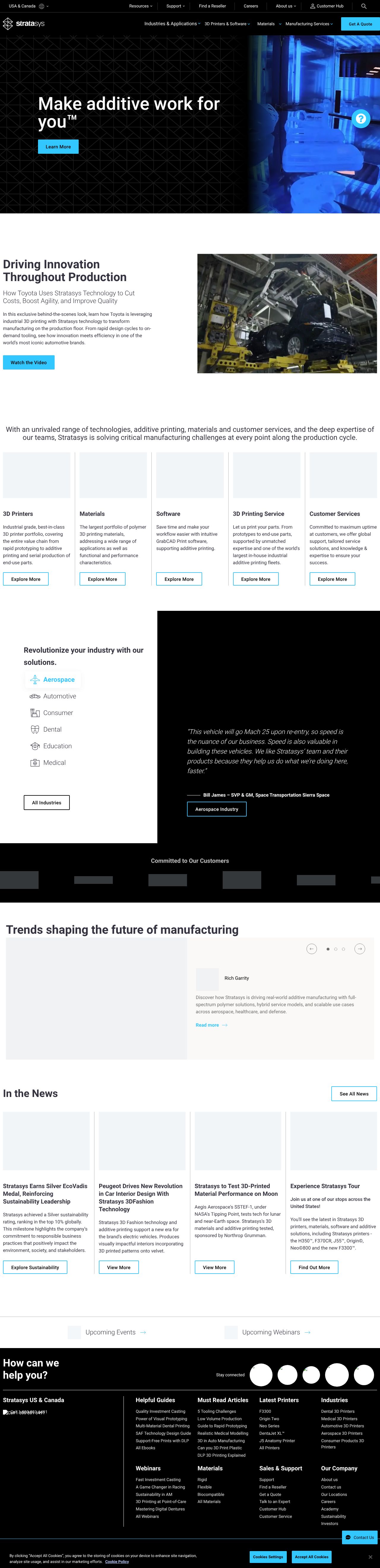Open footer link Talk to an Expert
This screenshot has height=1568, width=380.
pos(275,1502)
